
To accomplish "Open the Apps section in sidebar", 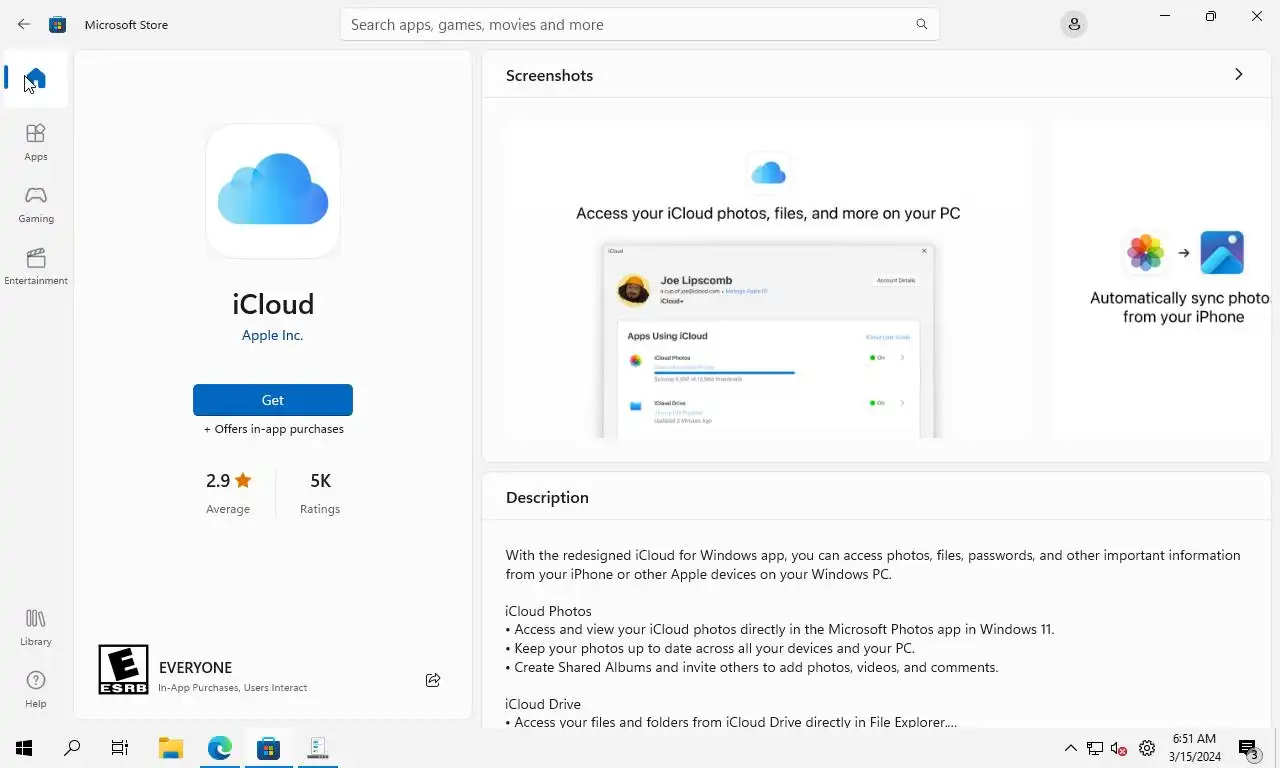I will [x=36, y=142].
